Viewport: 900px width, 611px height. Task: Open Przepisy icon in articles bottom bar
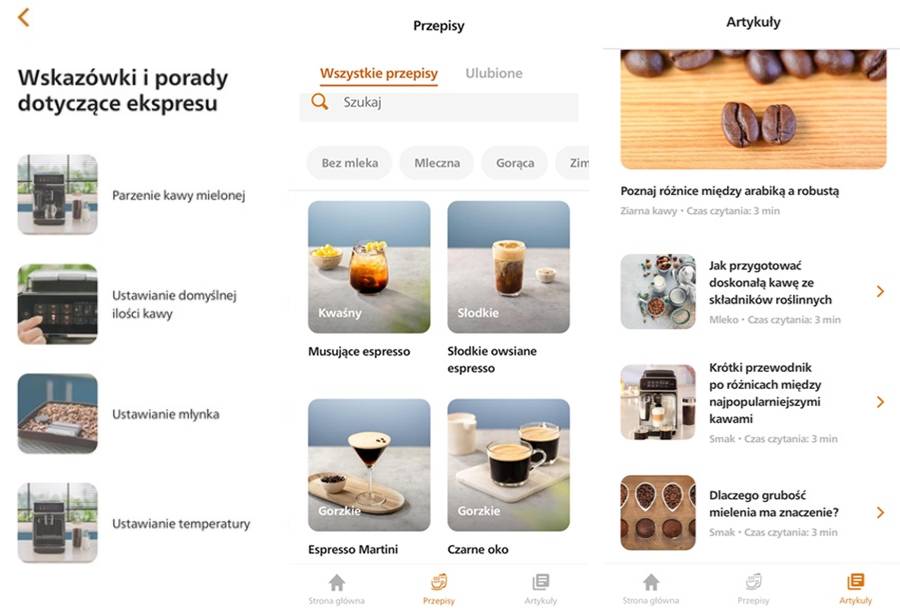pos(753,582)
